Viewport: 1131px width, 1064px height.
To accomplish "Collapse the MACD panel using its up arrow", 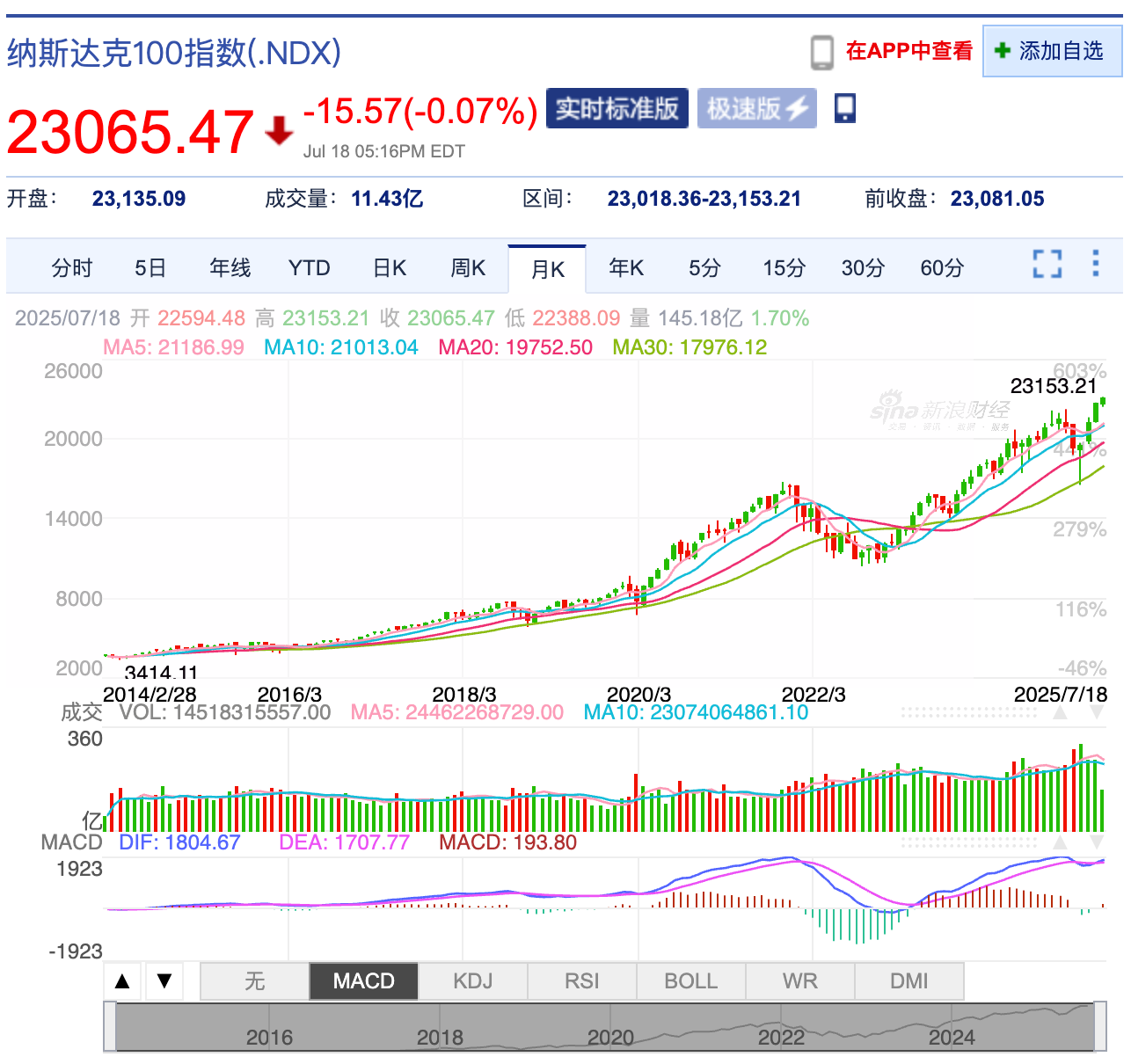I will [x=1061, y=842].
